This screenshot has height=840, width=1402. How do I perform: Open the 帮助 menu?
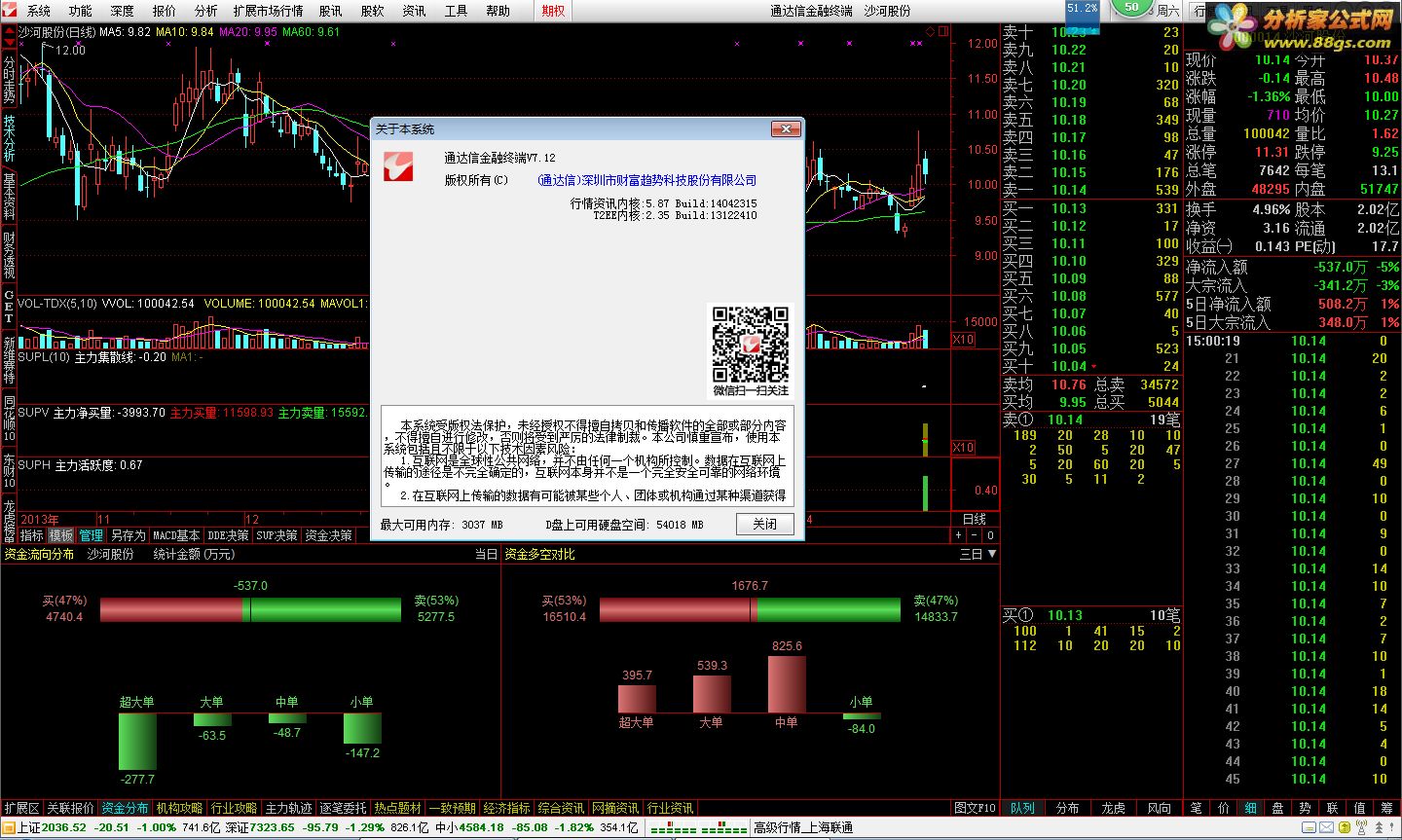point(498,11)
